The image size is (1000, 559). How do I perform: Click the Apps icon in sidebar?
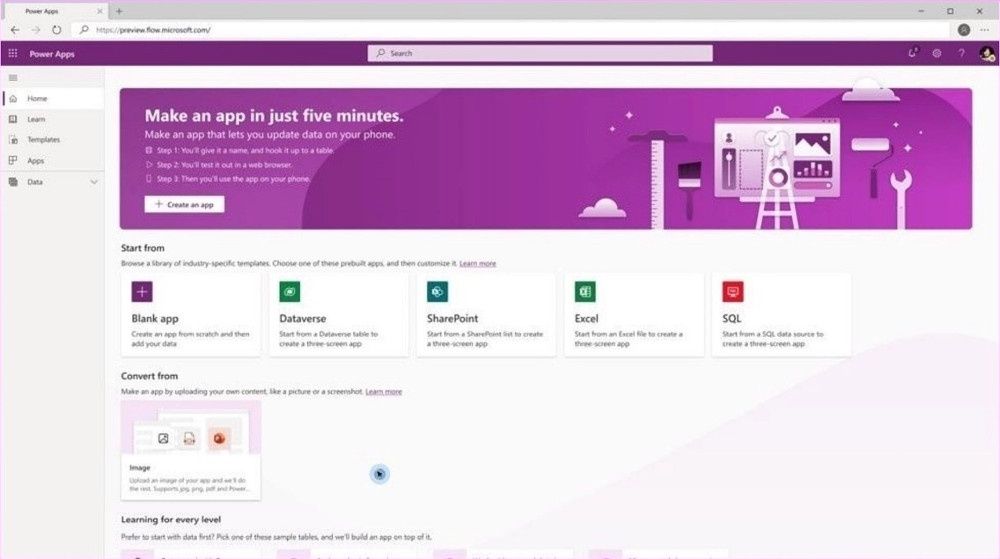point(13,161)
